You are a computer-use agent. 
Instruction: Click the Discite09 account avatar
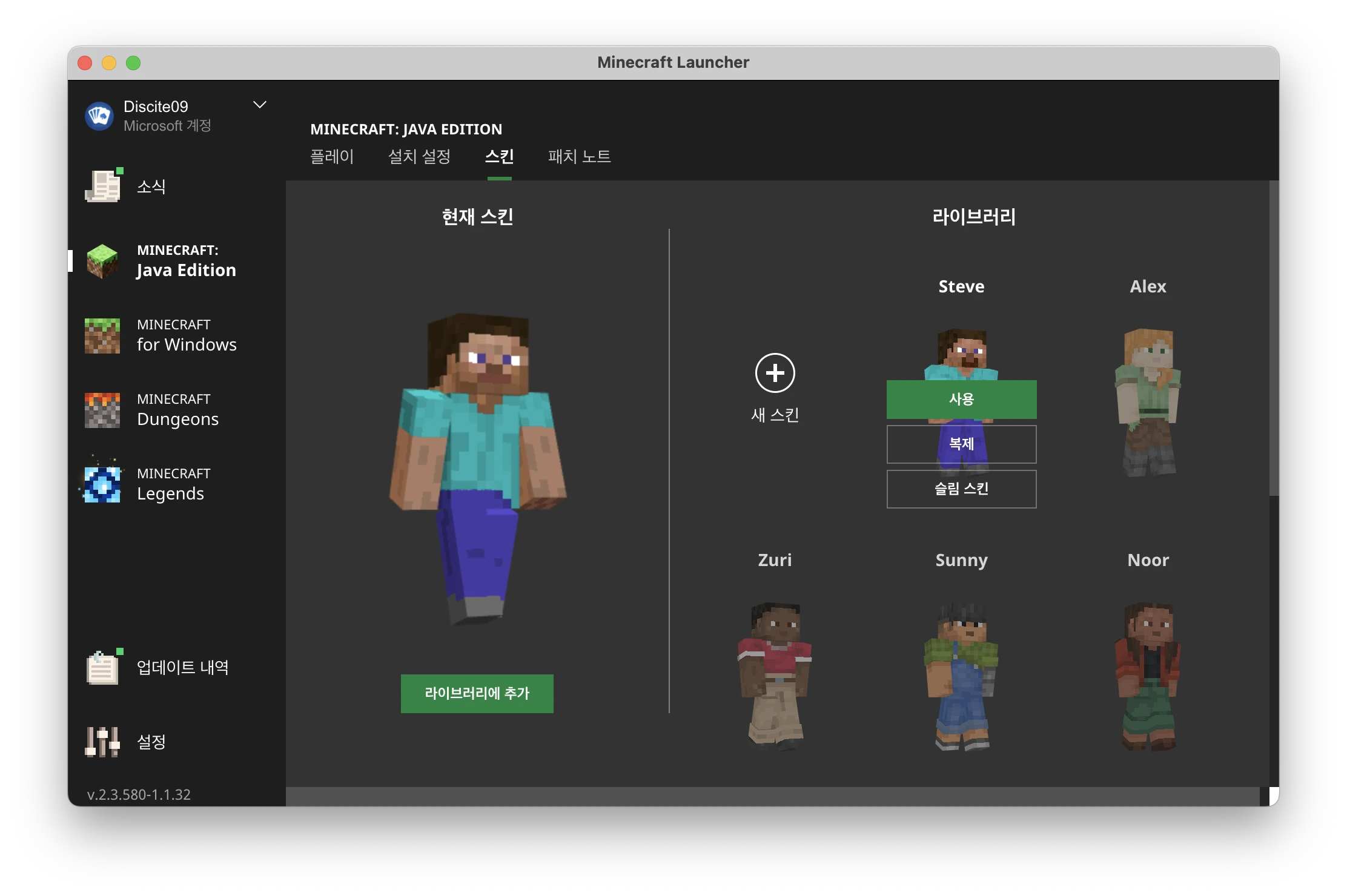(x=99, y=116)
